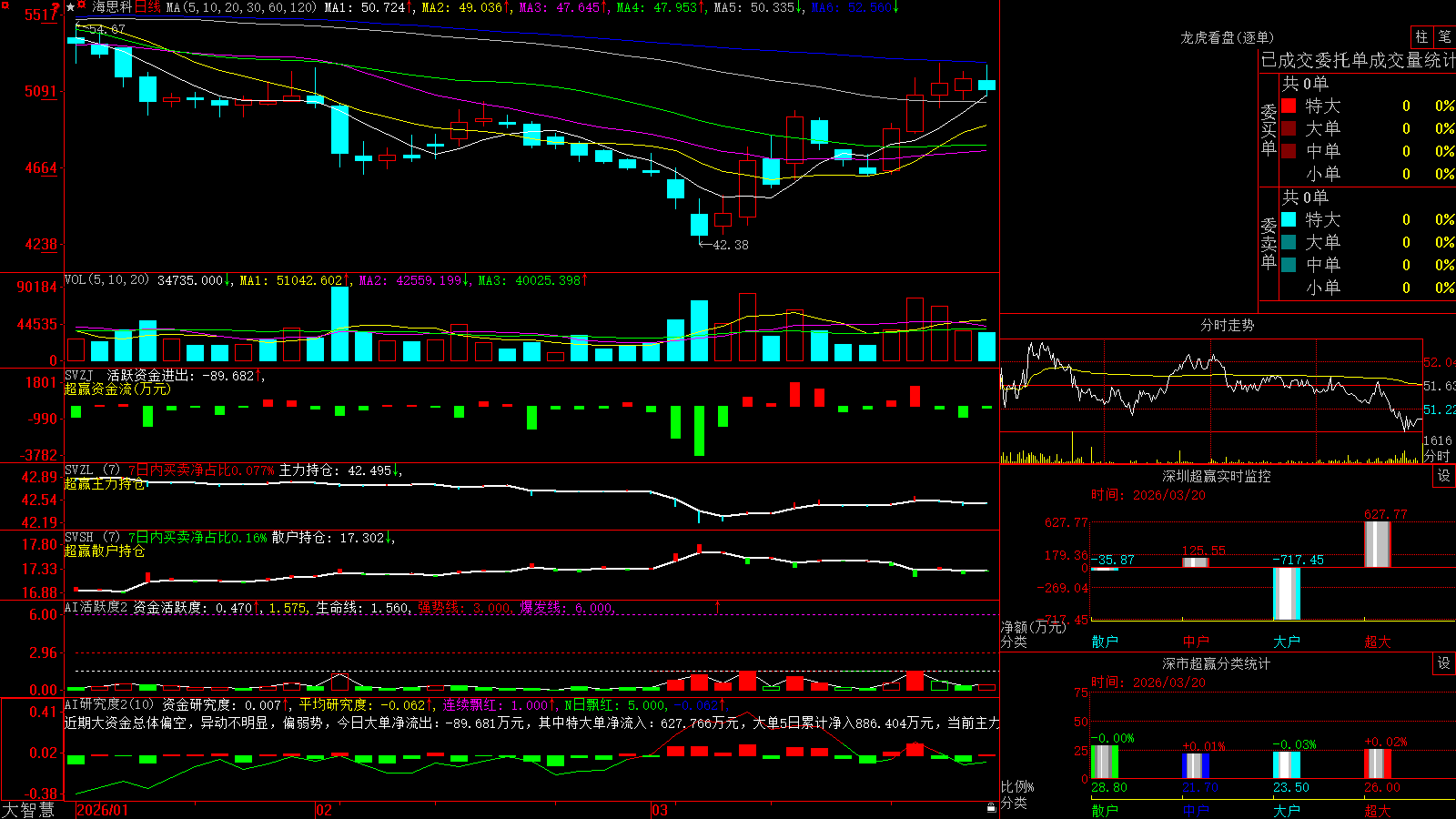
Task: Switch the order panel to 笔 view
Action: pyautogui.click(x=1444, y=36)
